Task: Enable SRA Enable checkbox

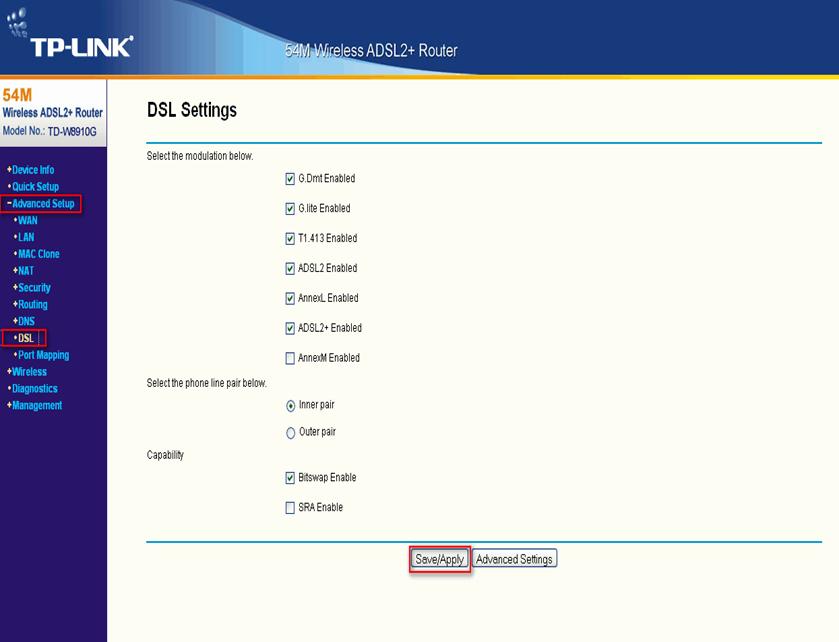Action: tap(290, 508)
